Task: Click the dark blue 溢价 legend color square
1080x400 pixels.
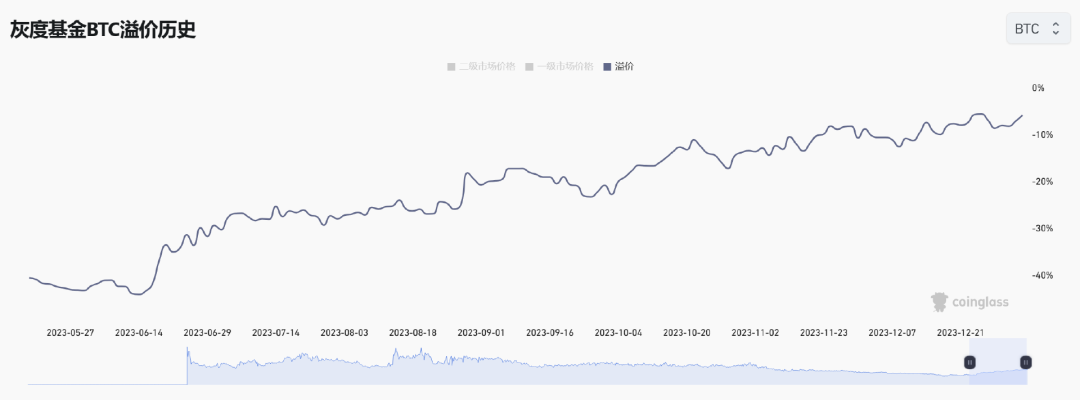Action: 607,66
